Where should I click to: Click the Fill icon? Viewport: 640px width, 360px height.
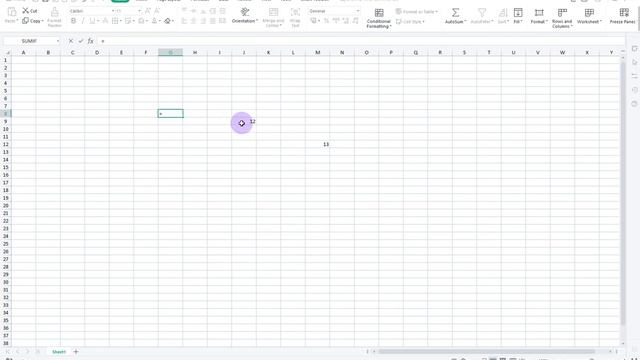coord(518,13)
